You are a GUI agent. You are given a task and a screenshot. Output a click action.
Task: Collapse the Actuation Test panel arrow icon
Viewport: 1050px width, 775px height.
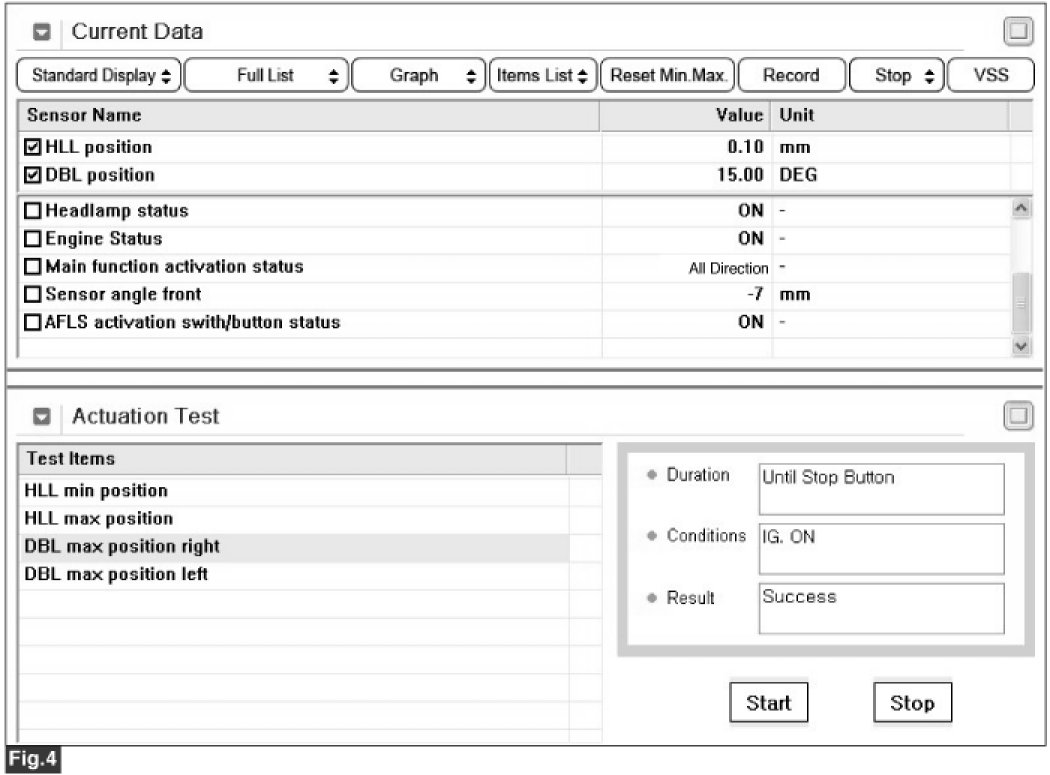pyautogui.click(x=43, y=417)
